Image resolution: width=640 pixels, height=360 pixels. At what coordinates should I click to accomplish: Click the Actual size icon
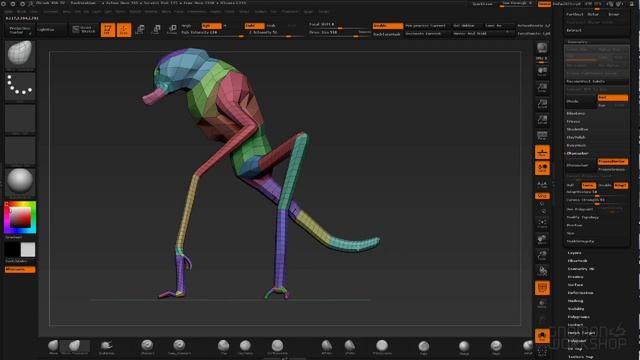(x=542, y=104)
